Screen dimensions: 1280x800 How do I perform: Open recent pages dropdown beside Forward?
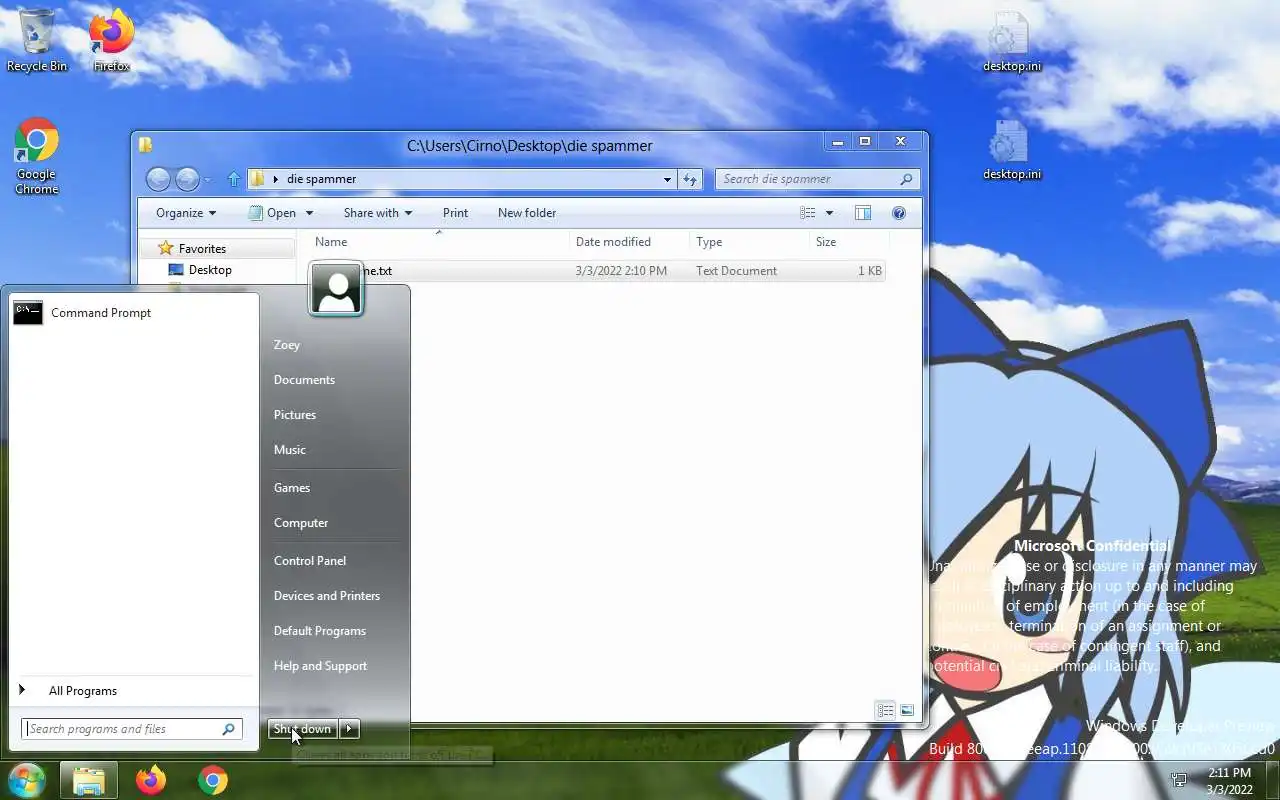click(207, 180)
